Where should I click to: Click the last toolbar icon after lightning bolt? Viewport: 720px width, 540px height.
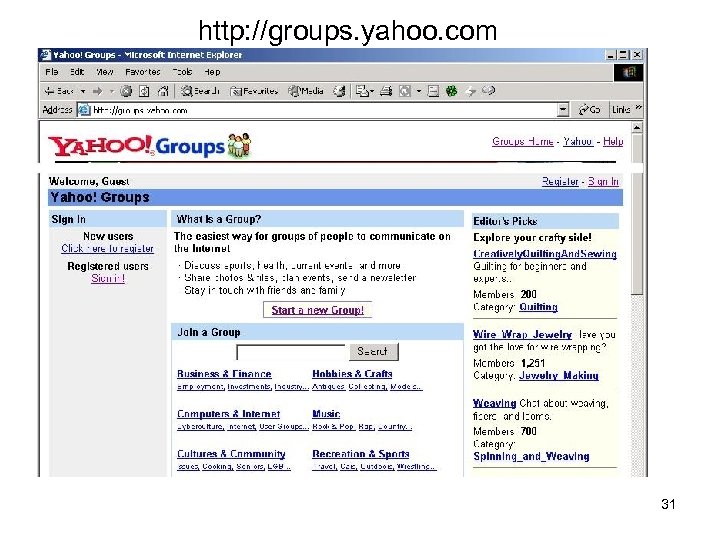488,90
